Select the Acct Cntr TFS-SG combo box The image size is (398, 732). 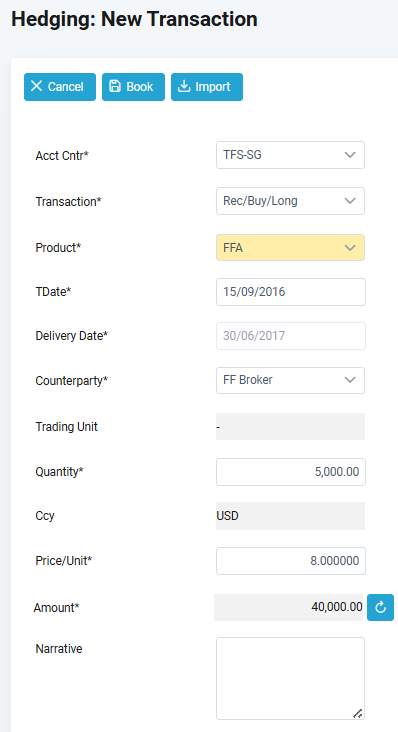290,155
